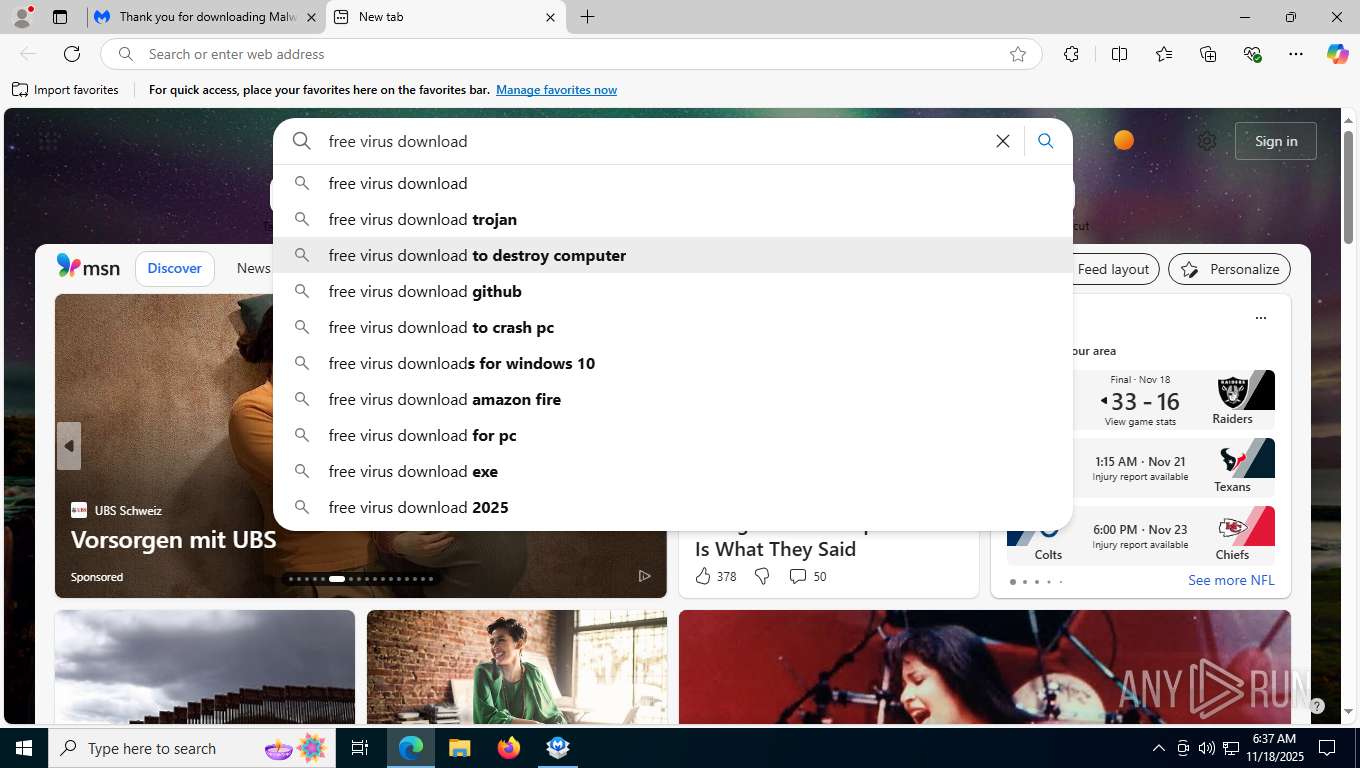Viewport: 1360px width, 768px height.
Task: Close the New tab tab
Action: (550, 17)
